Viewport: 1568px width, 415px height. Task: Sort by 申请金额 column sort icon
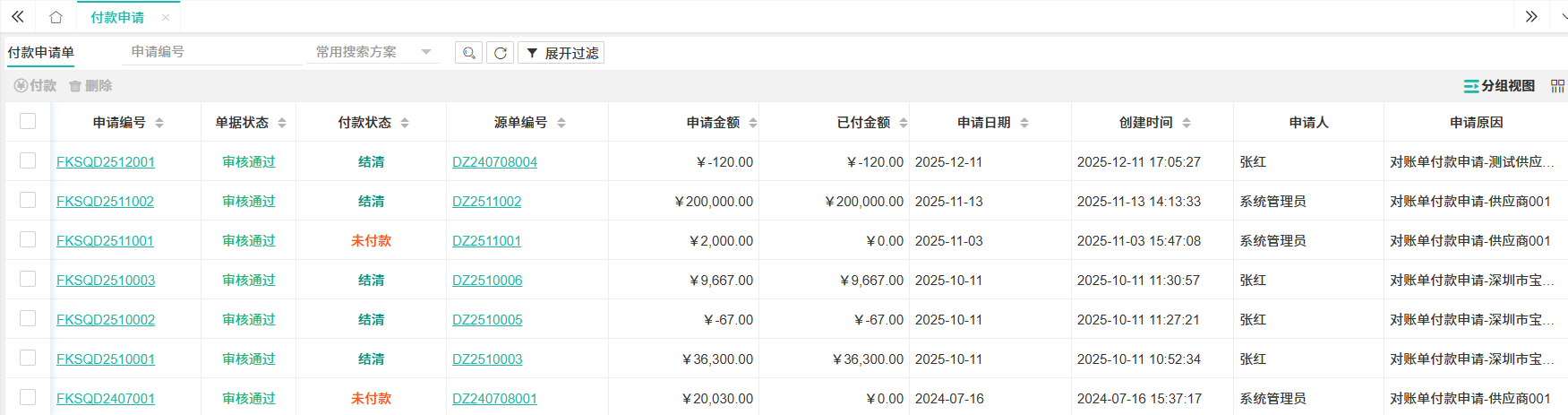[x=753, y=123]
